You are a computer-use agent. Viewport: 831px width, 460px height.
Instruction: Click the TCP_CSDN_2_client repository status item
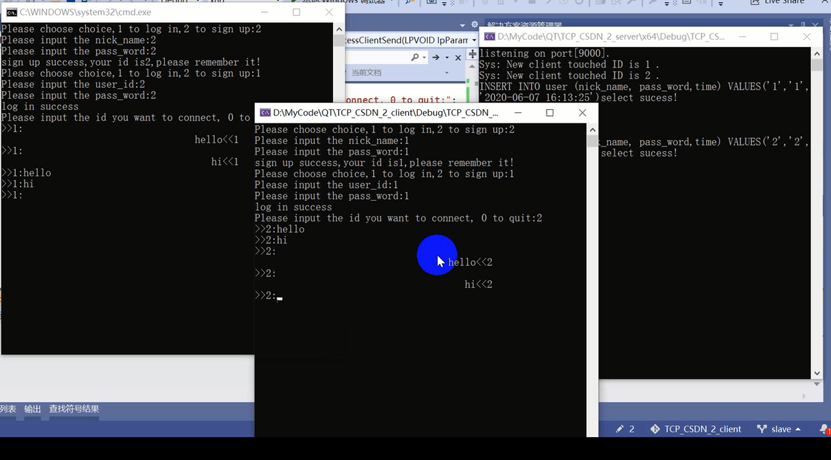[x=696, y=429]
